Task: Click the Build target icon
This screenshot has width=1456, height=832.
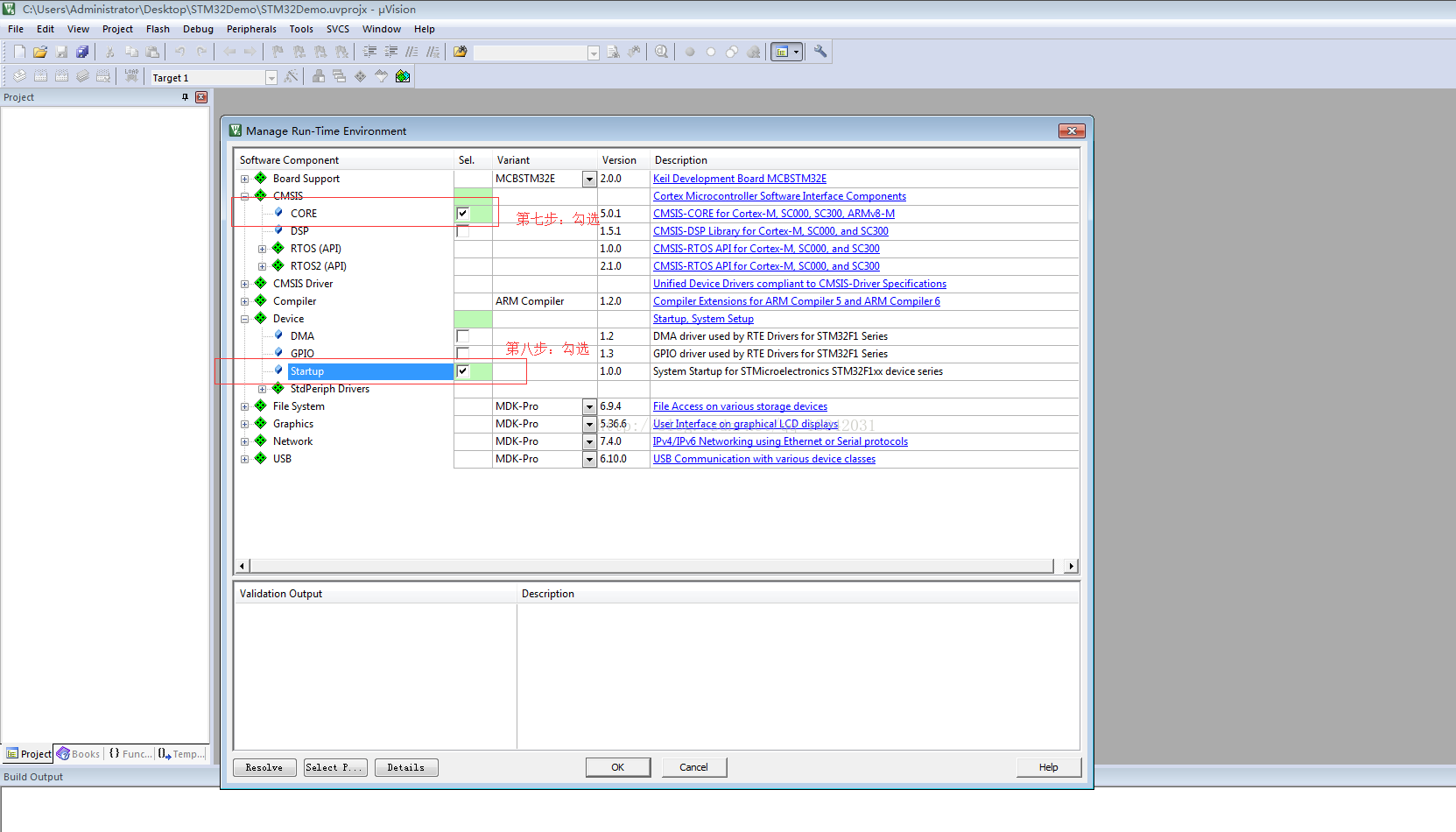Action: pos(40,76)
